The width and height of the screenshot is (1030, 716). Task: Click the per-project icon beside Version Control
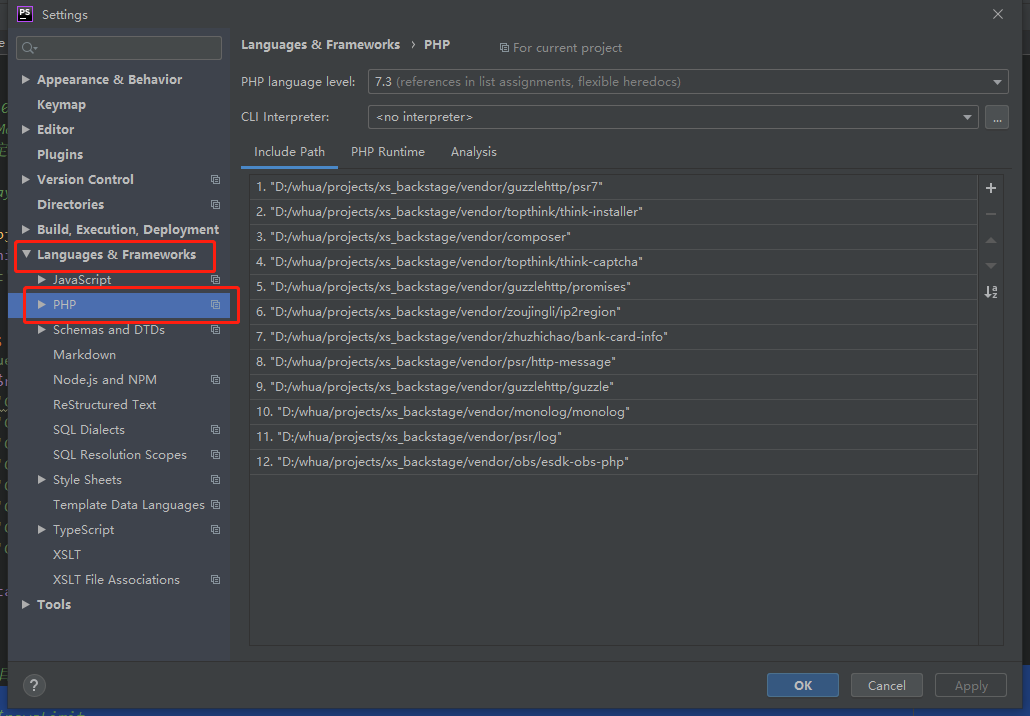point(214,179)
